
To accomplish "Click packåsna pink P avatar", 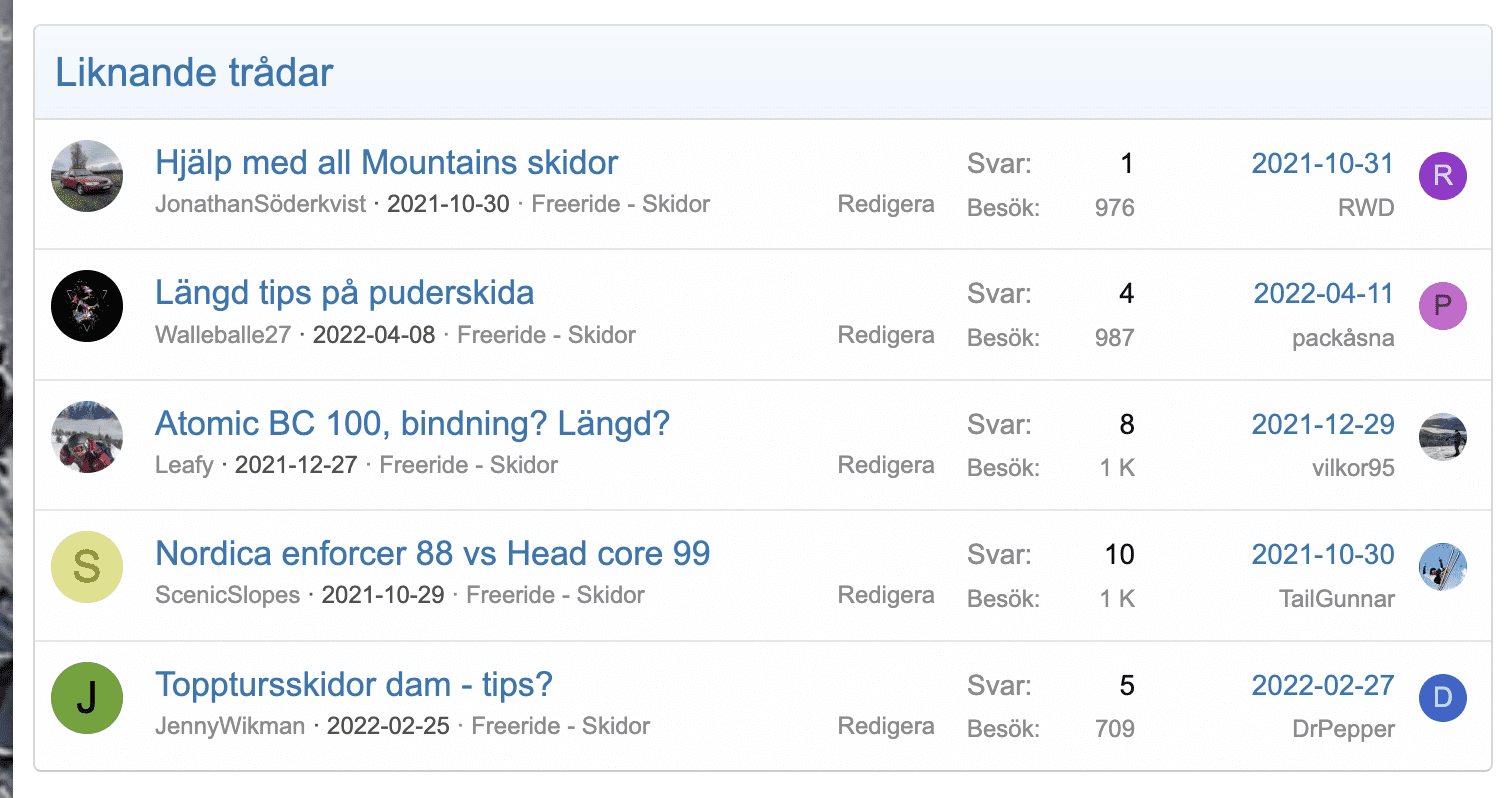I will (x=1442, y=306).
